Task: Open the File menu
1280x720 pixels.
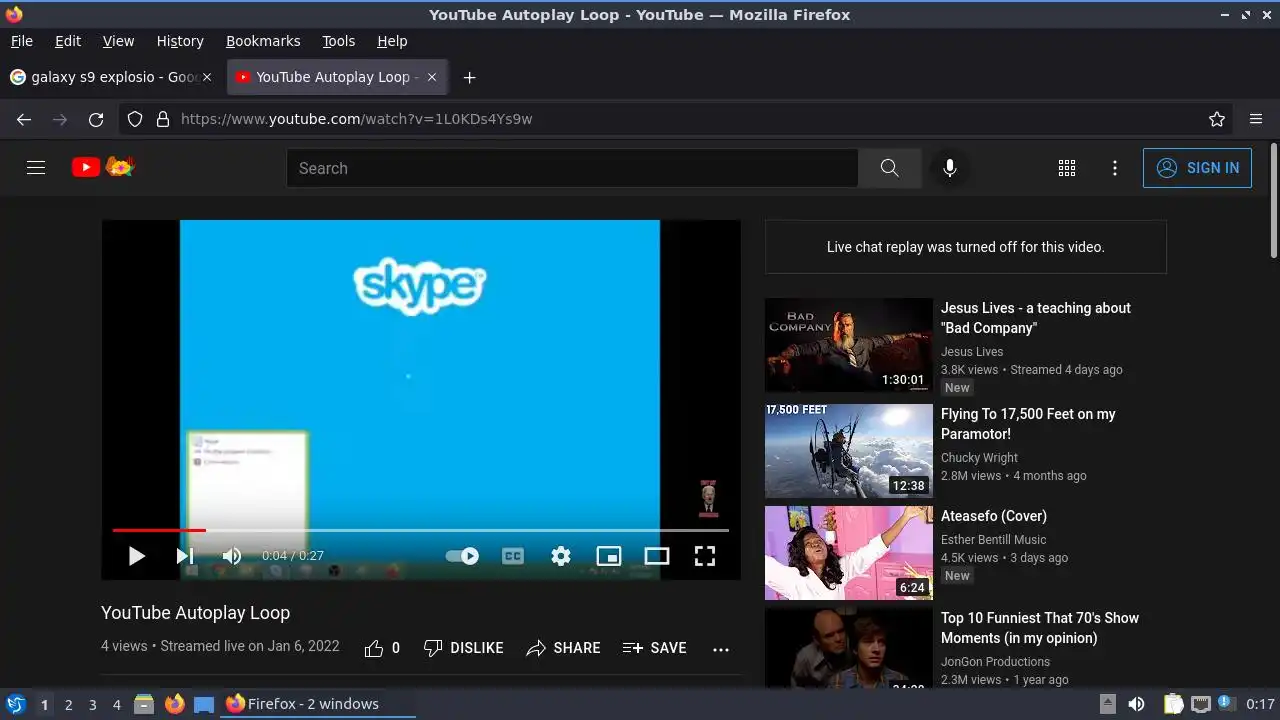Action: (x=21, y=41)
